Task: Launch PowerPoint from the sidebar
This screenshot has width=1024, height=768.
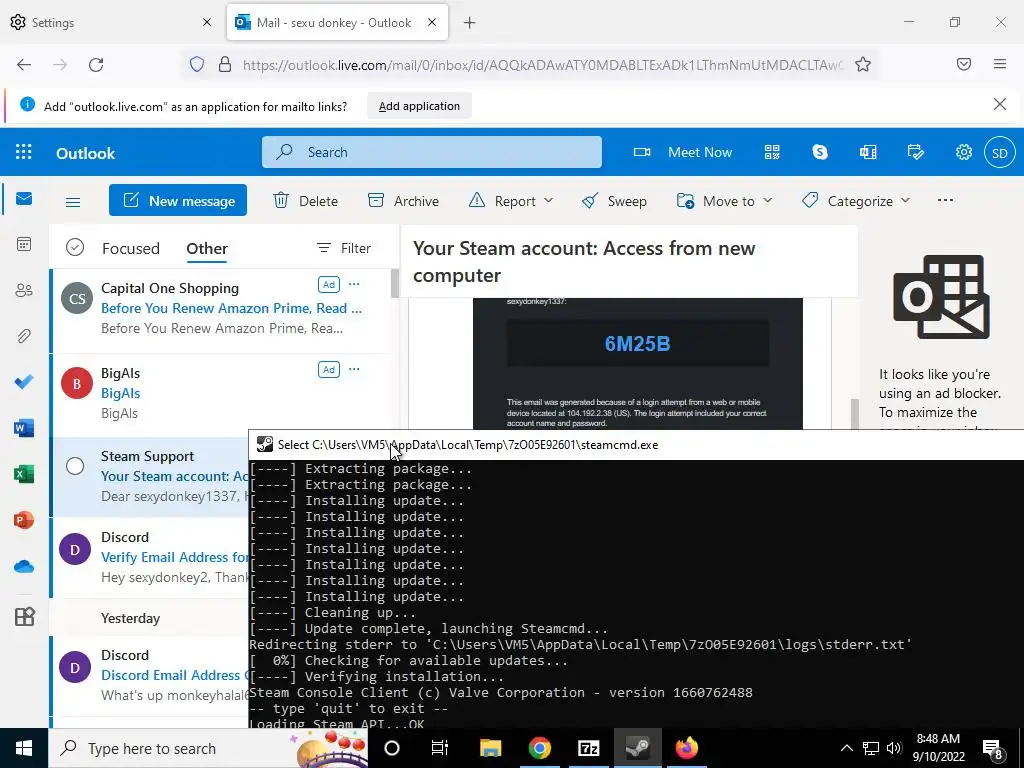Action: 24,520
